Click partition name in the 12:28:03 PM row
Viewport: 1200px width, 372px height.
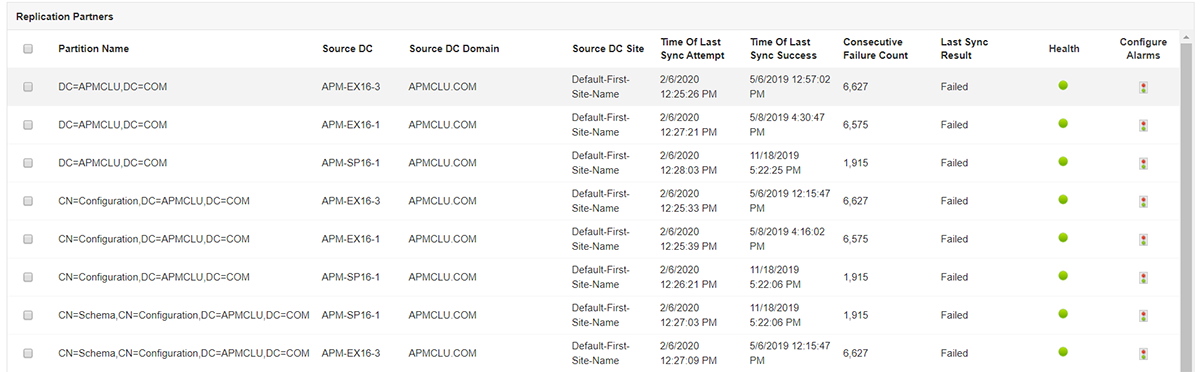[112, 163]
